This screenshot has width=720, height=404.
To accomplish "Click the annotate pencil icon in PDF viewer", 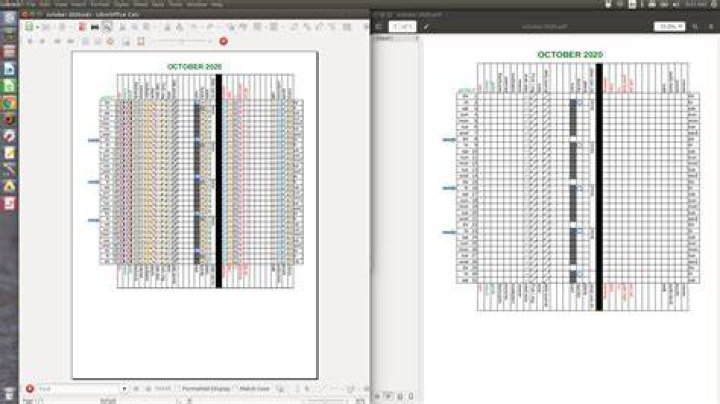I will click(426, 27).
